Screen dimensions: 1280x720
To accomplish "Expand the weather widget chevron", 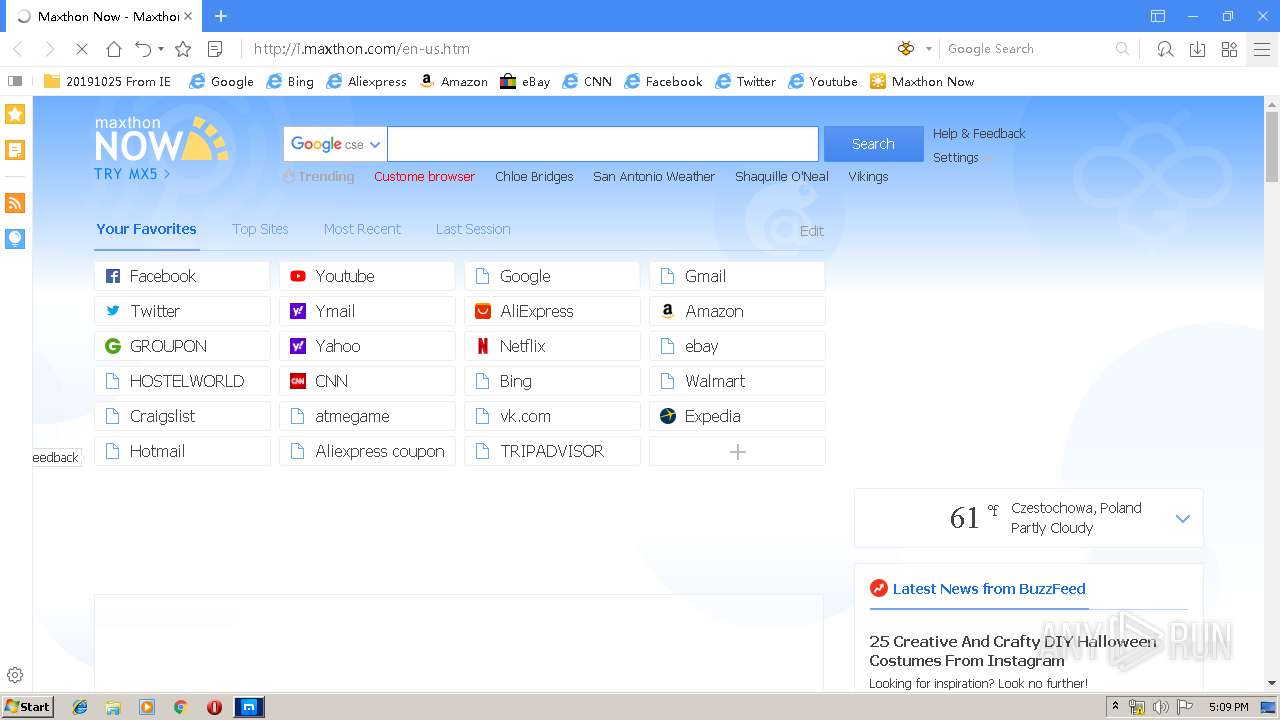I will tap(1183, 518).
